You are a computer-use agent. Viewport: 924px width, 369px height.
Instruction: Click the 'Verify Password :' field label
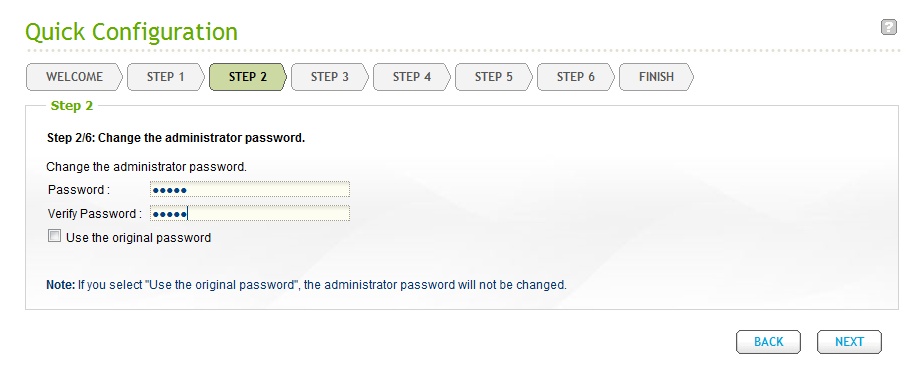click(95, 213)
